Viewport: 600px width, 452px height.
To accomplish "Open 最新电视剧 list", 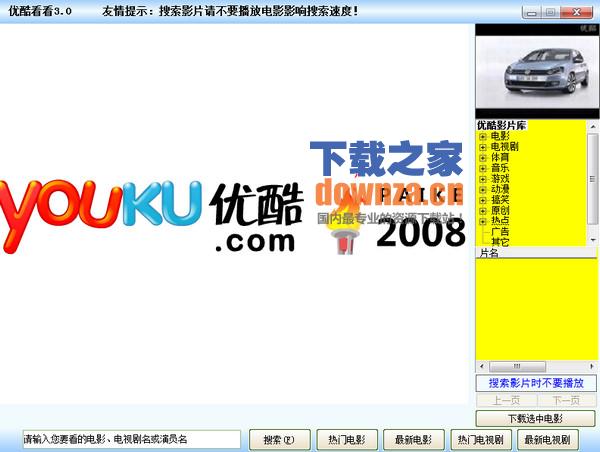I will (548, 440).
